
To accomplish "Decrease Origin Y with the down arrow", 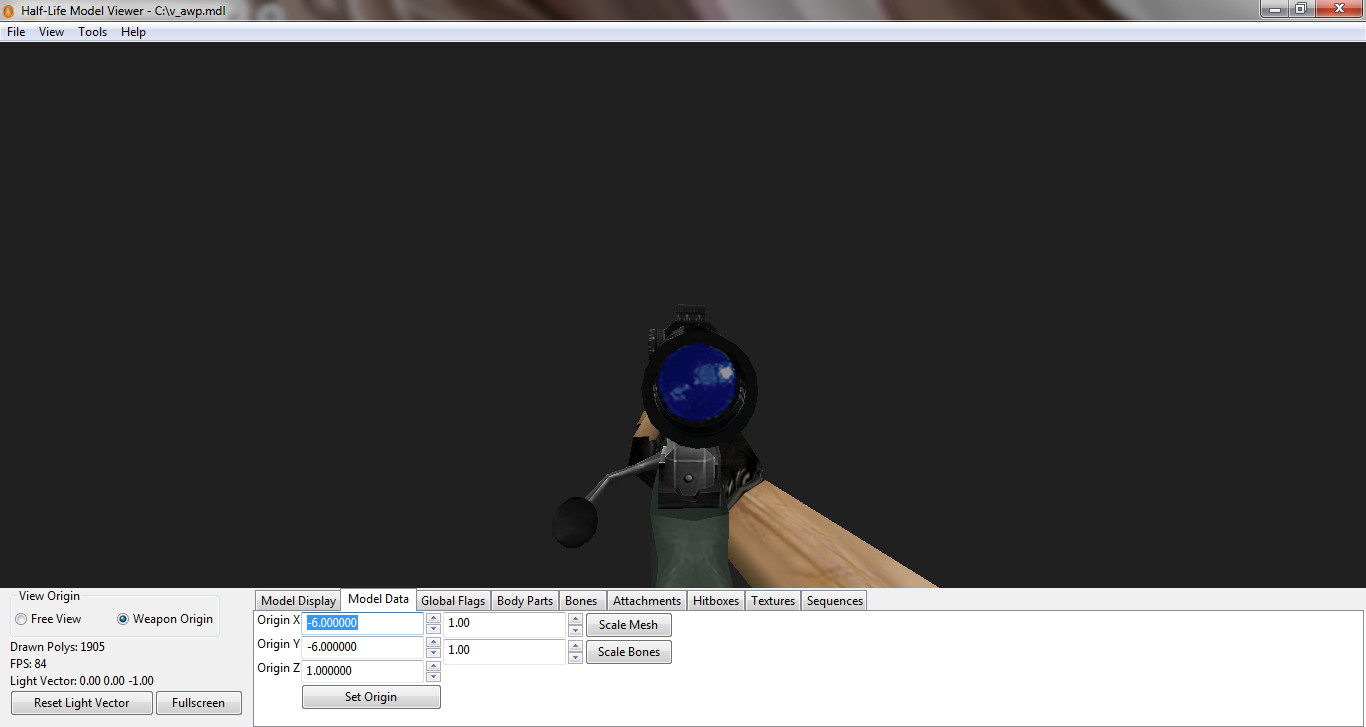I will [433, 653].
